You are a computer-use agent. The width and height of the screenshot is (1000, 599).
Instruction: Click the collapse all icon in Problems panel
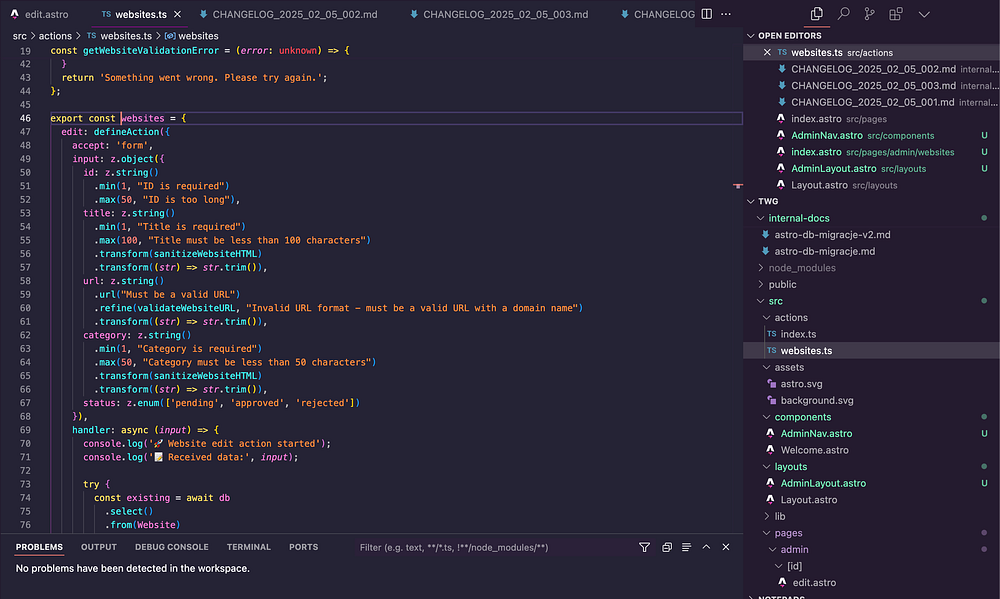(x=665, y=547)
